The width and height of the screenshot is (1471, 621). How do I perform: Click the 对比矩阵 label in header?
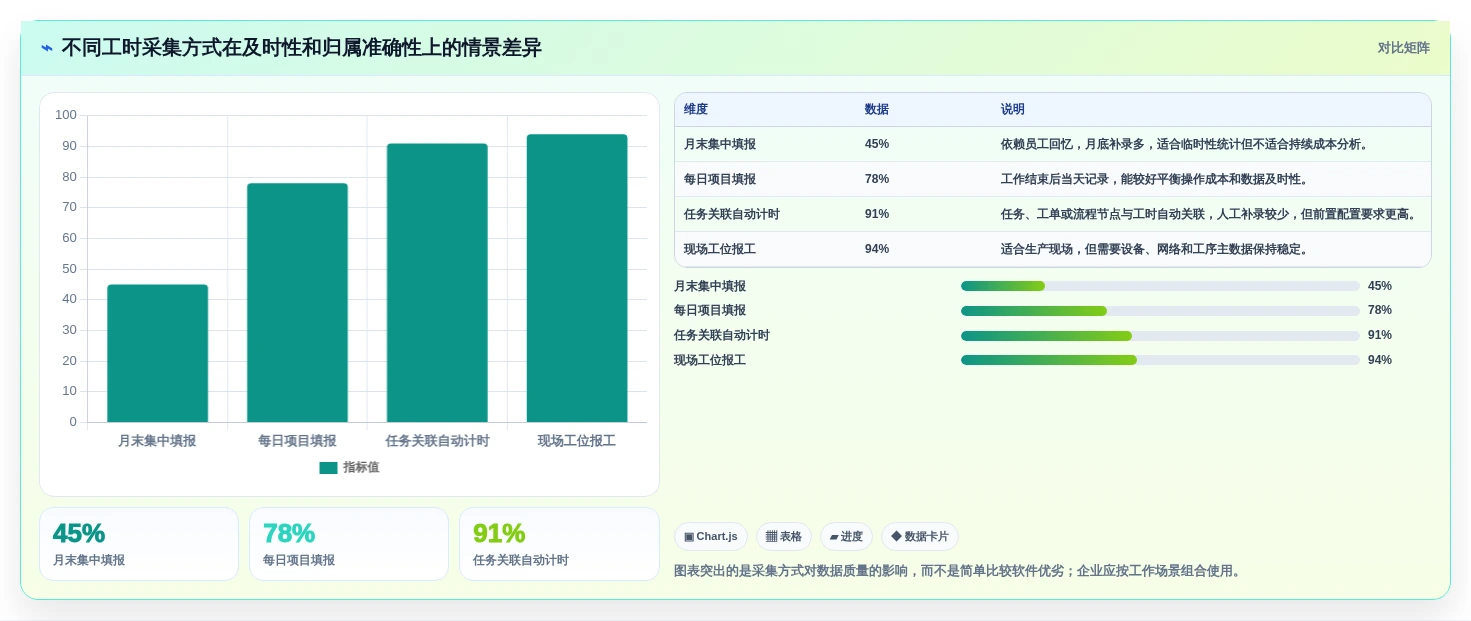[x=1403, y=48]
